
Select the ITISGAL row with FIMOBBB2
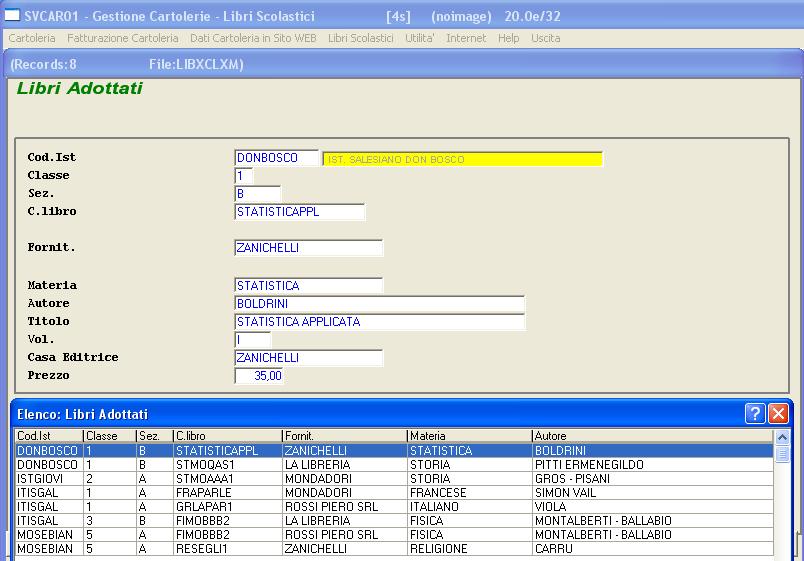tap(394, 520)
